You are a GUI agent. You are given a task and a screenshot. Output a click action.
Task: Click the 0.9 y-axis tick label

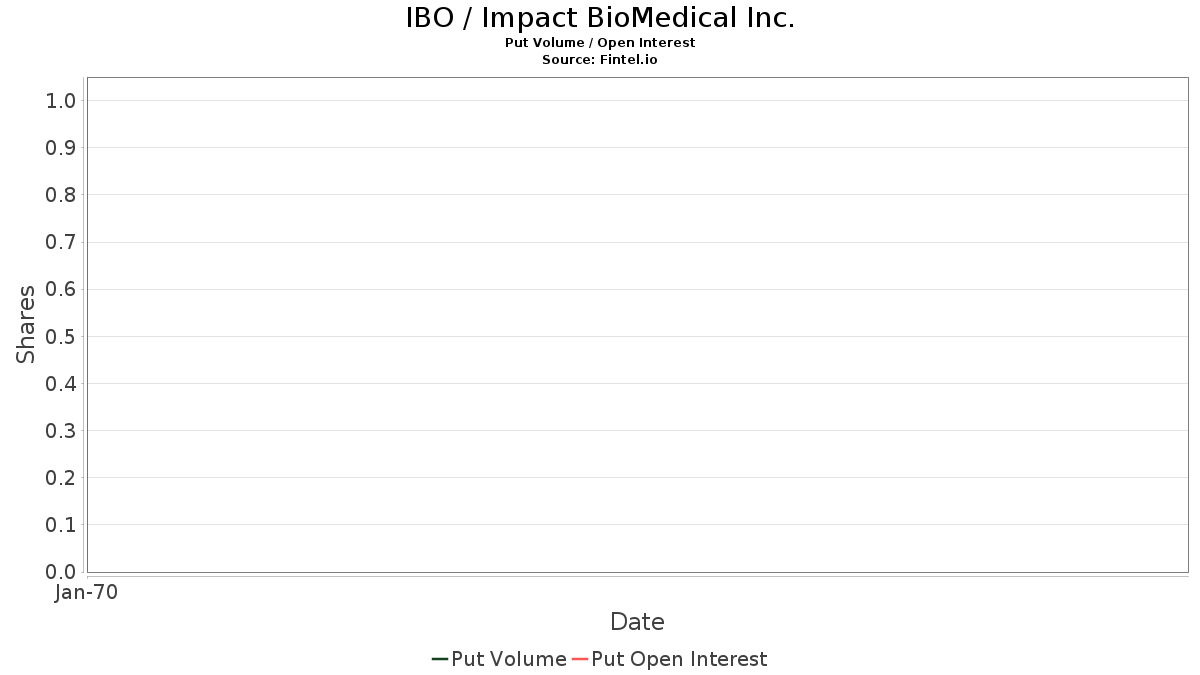[x=61, y=148]
